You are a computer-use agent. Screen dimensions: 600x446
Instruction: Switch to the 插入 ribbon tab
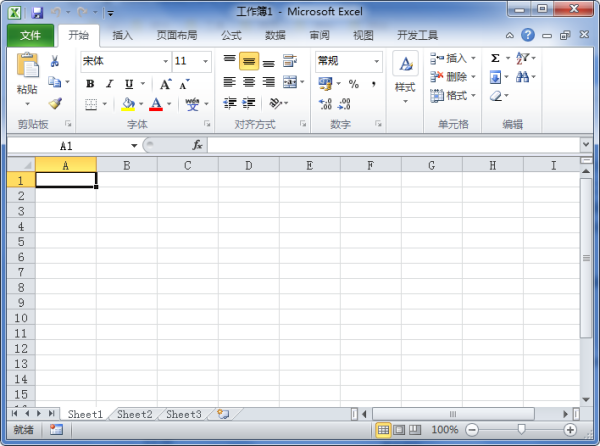click(x=122, y=35)
